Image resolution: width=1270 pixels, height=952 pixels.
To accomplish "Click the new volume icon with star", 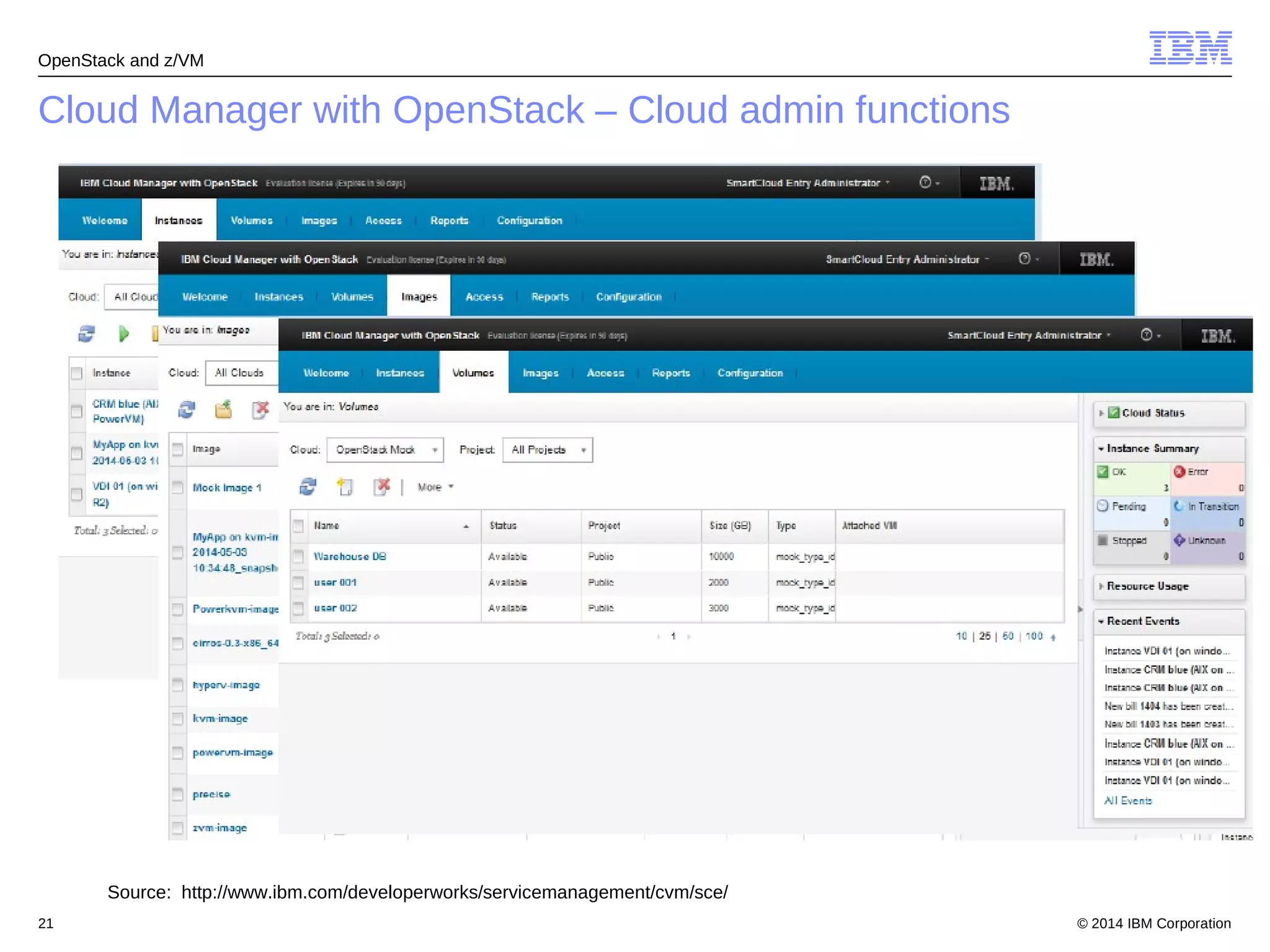I will click(345, 487).
